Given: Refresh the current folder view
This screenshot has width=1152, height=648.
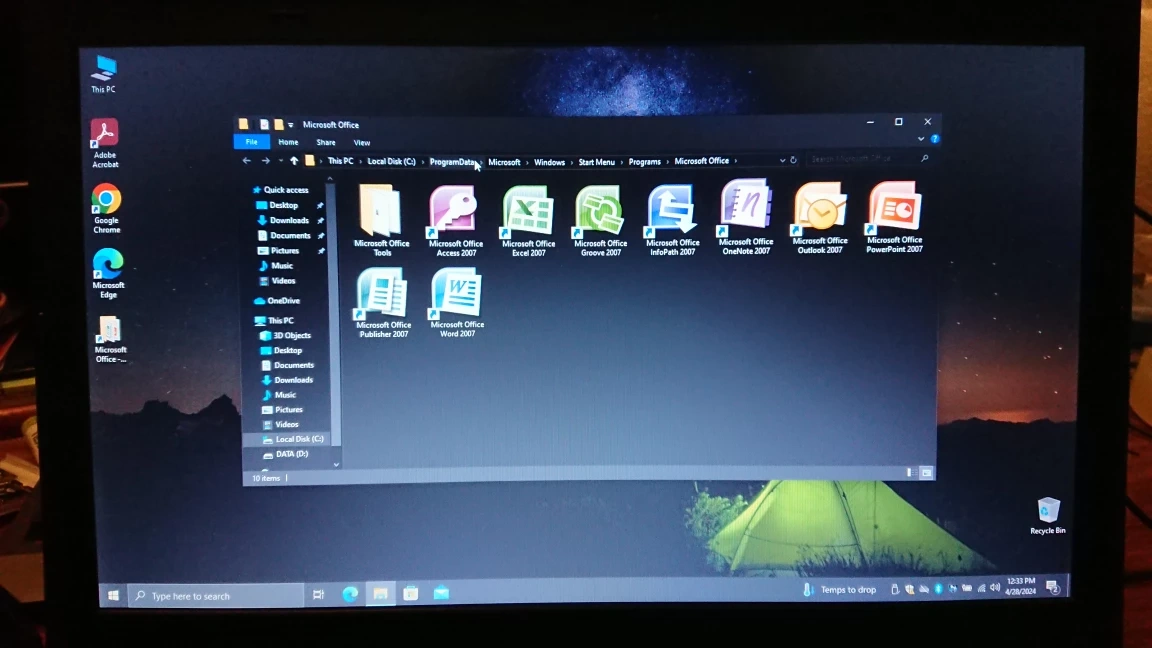Looking at the screenshot, I should (793, 159).
